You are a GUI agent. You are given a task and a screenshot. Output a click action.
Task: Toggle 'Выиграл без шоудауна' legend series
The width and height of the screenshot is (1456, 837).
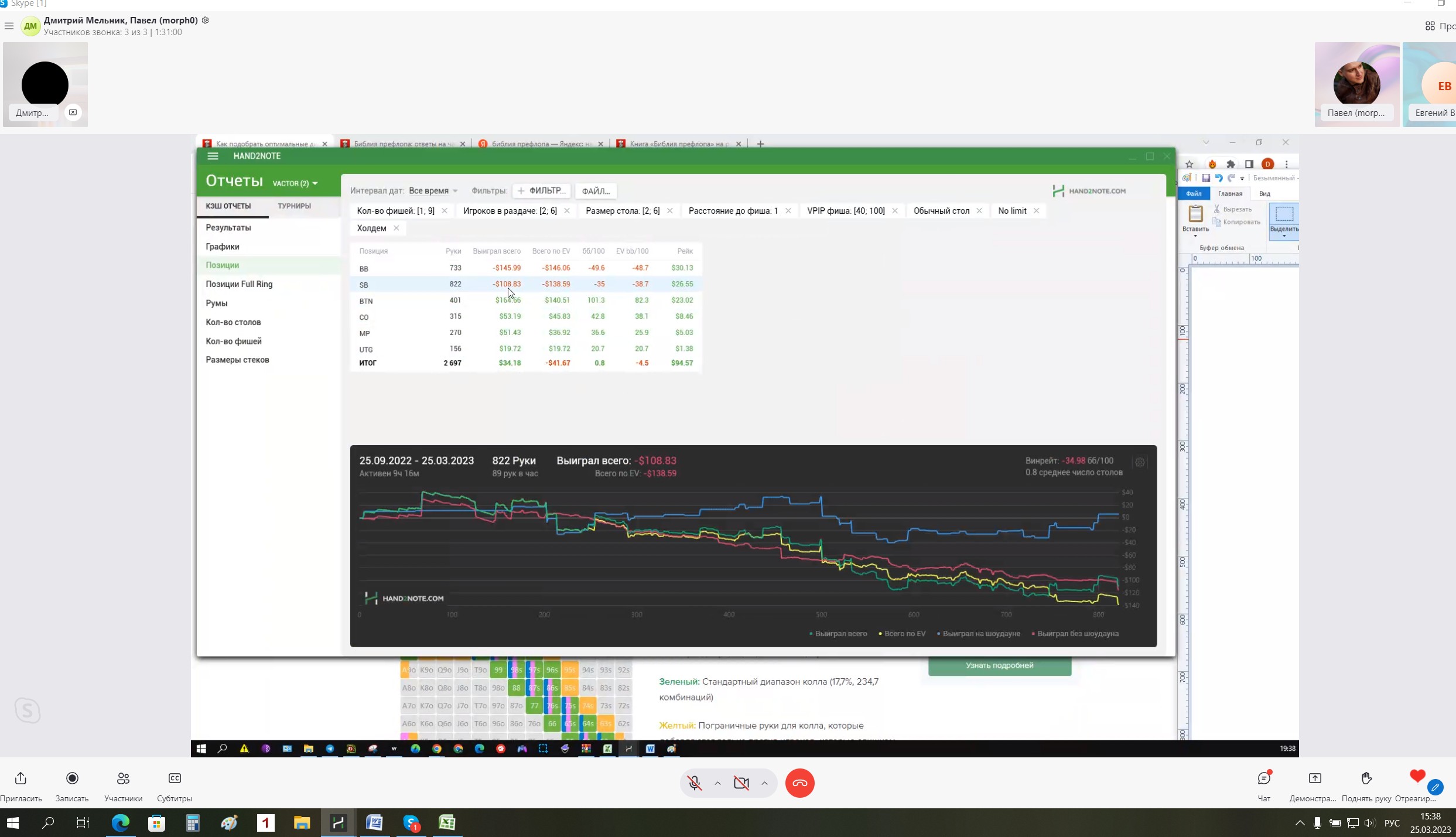[x=1075, y=634]
